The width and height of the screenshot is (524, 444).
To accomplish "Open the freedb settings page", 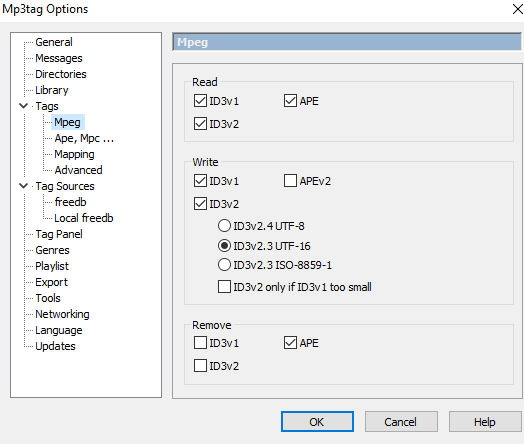I will 71,202.
